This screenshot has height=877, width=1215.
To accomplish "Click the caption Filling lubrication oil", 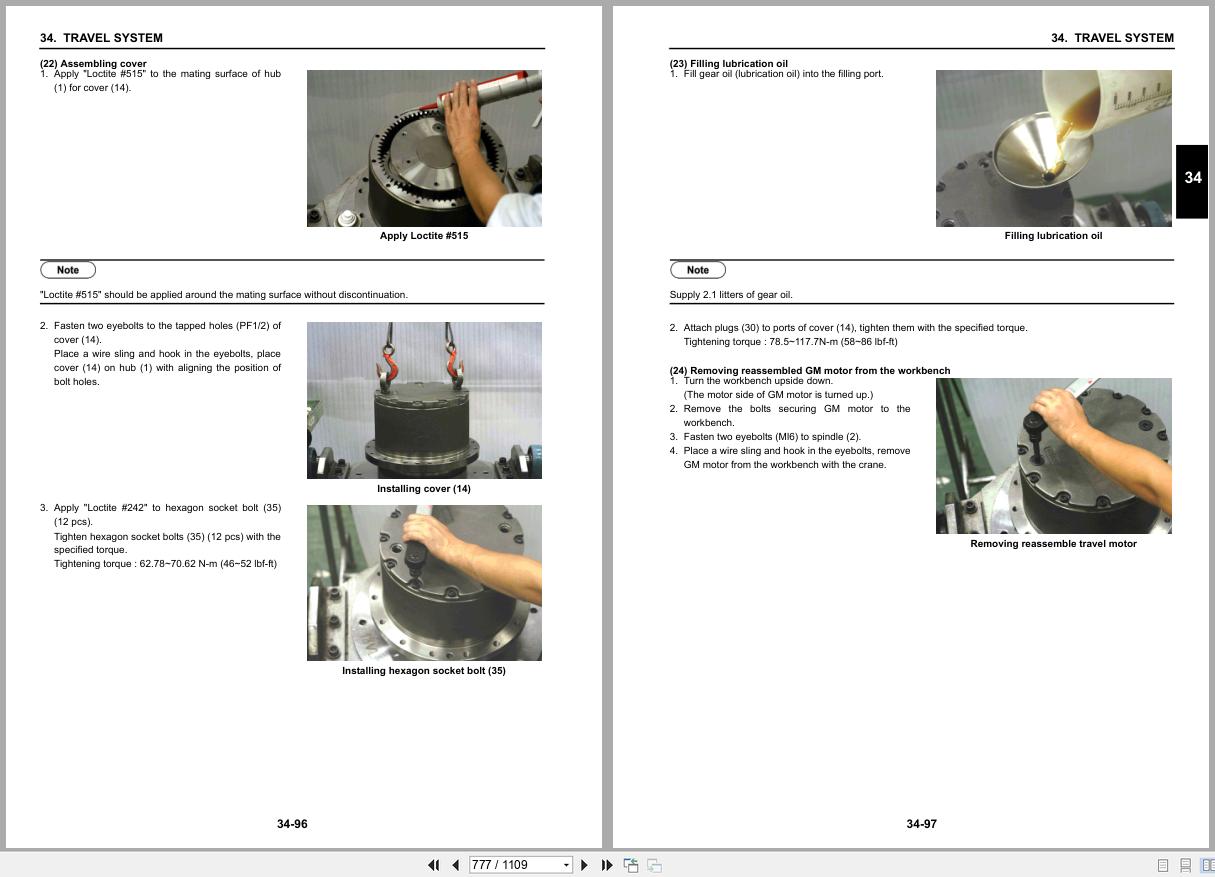I will coord(1054,236).
